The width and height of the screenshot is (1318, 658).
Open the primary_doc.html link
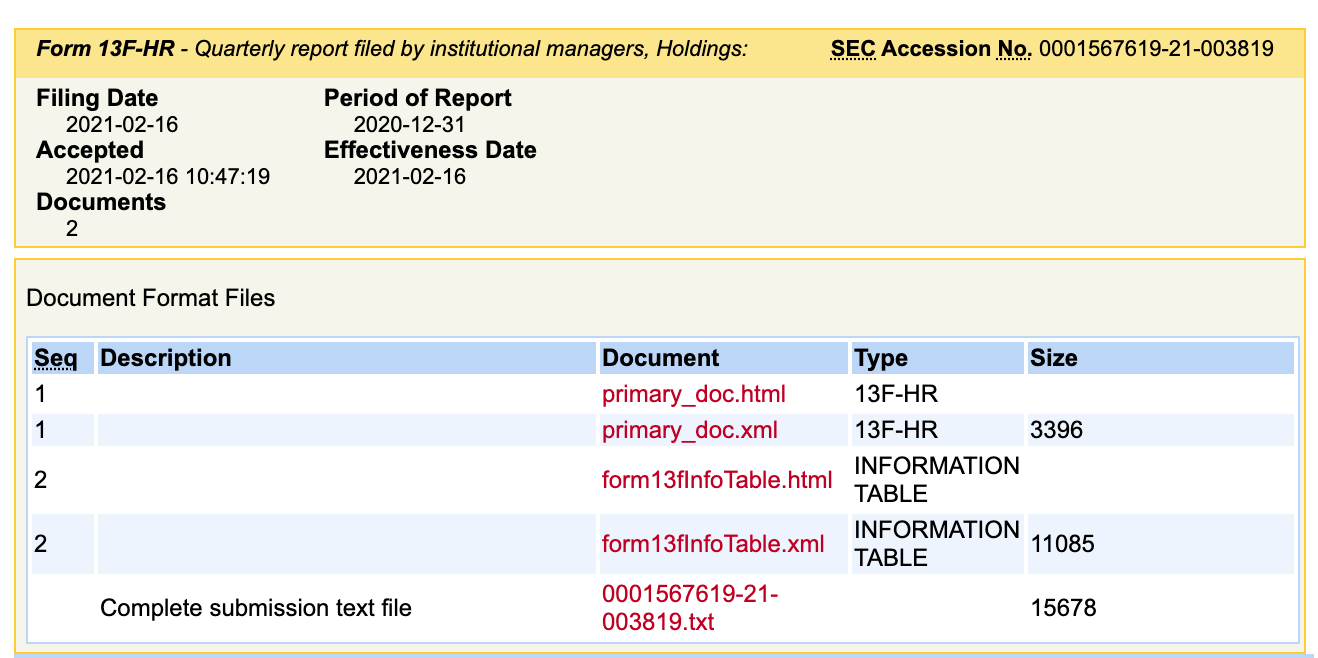point(693,394)
